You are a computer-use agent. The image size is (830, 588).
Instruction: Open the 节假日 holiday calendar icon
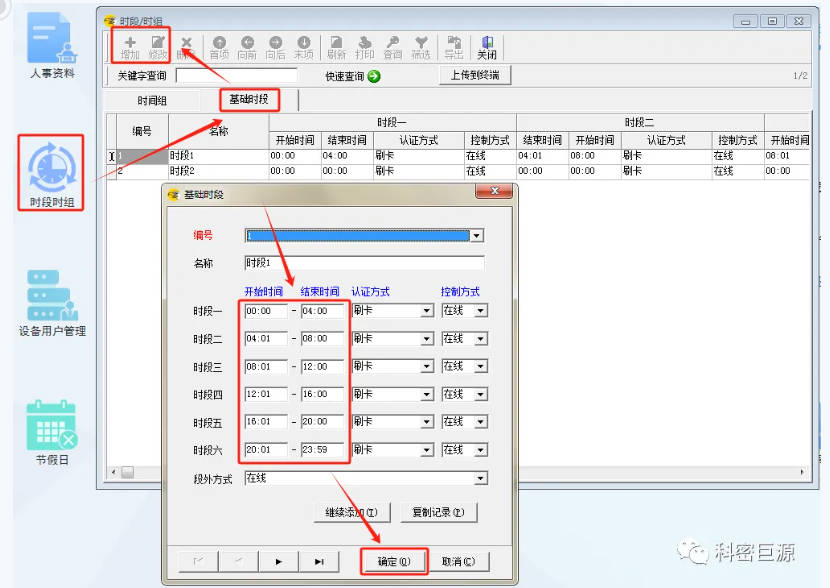click(52, 432)
